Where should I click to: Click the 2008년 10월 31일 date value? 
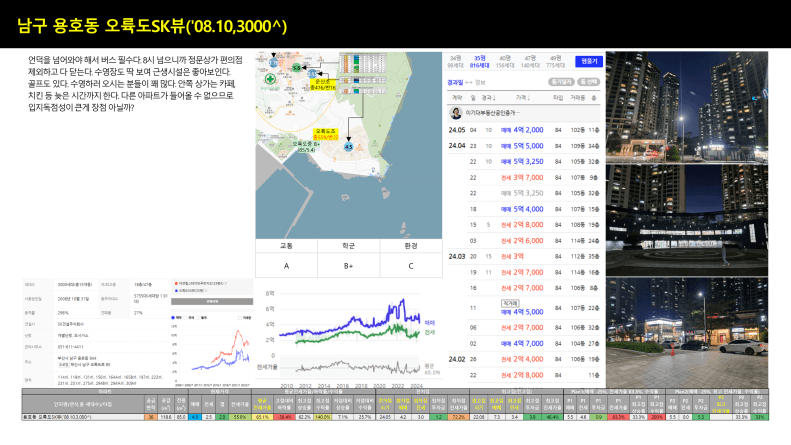pyautogui.click(x=73, y=299)
